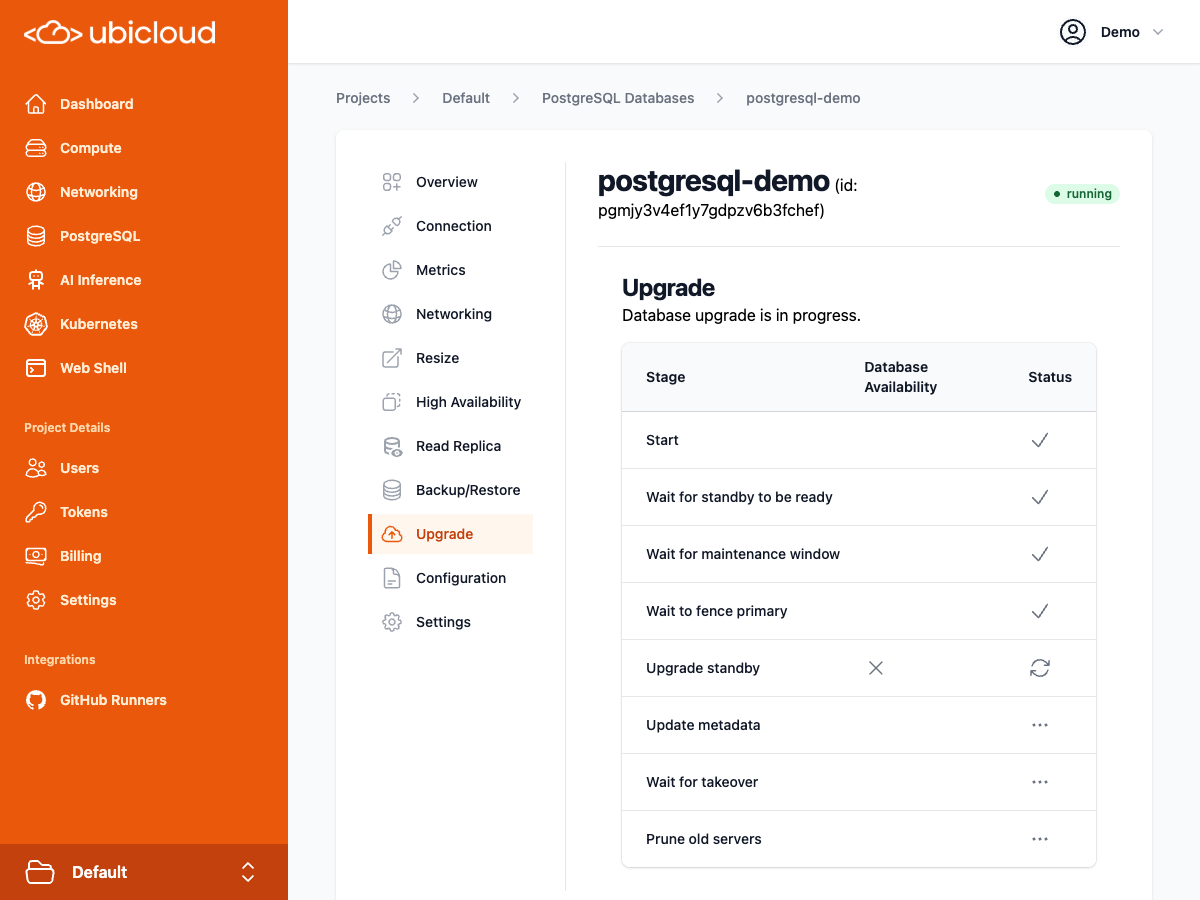Click the Compute server icon
Image resolution: width=1200 pixels, height=900 pixels.
click(36, 148)
